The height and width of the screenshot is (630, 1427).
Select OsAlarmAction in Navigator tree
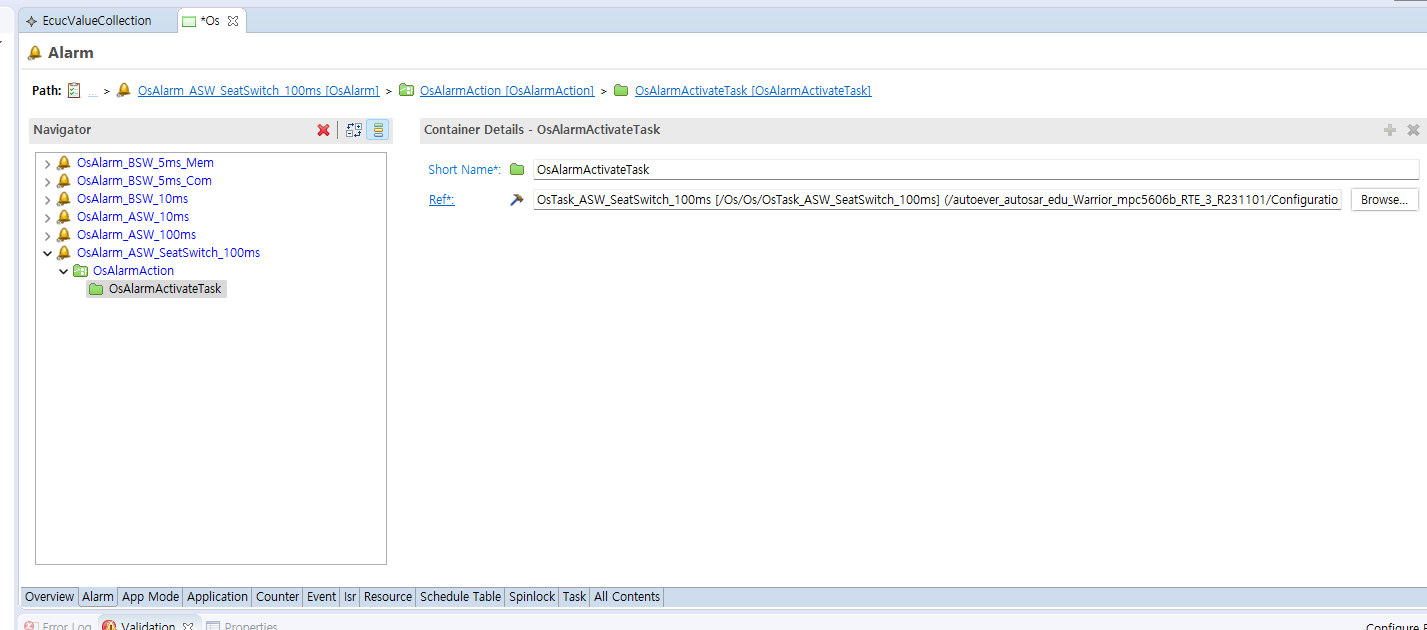tap(133, 271)
